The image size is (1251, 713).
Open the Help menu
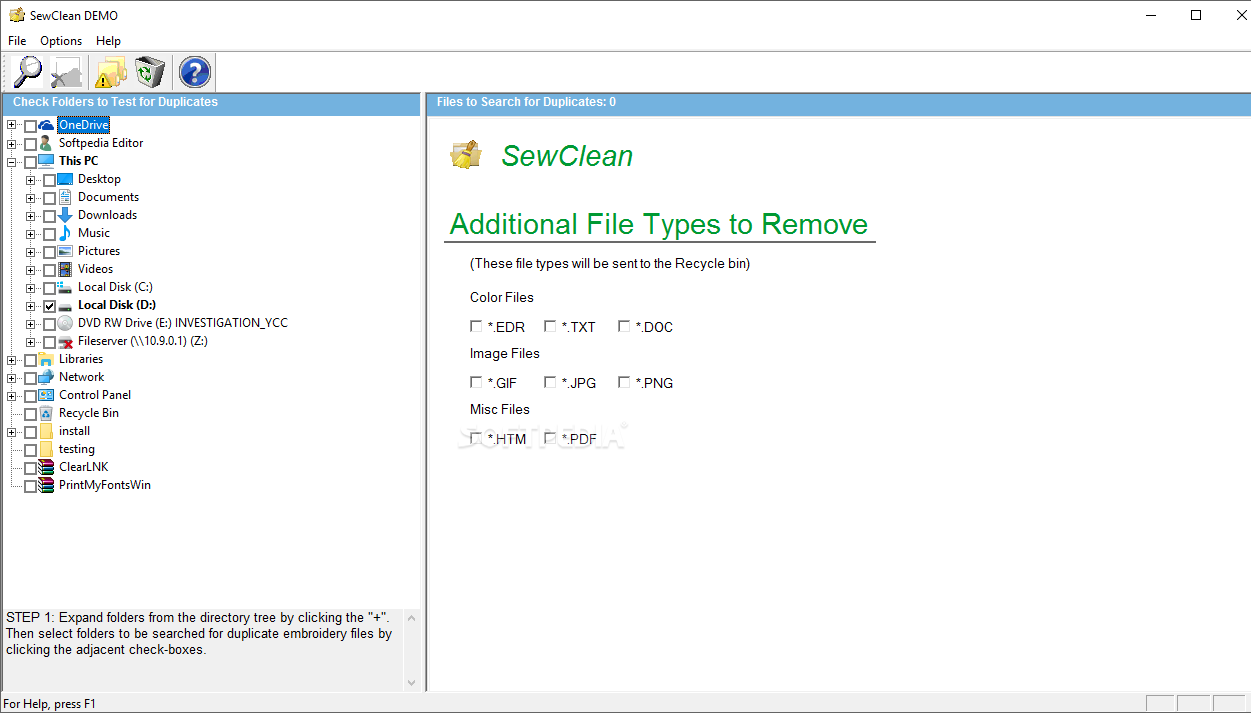pos(108,41)
